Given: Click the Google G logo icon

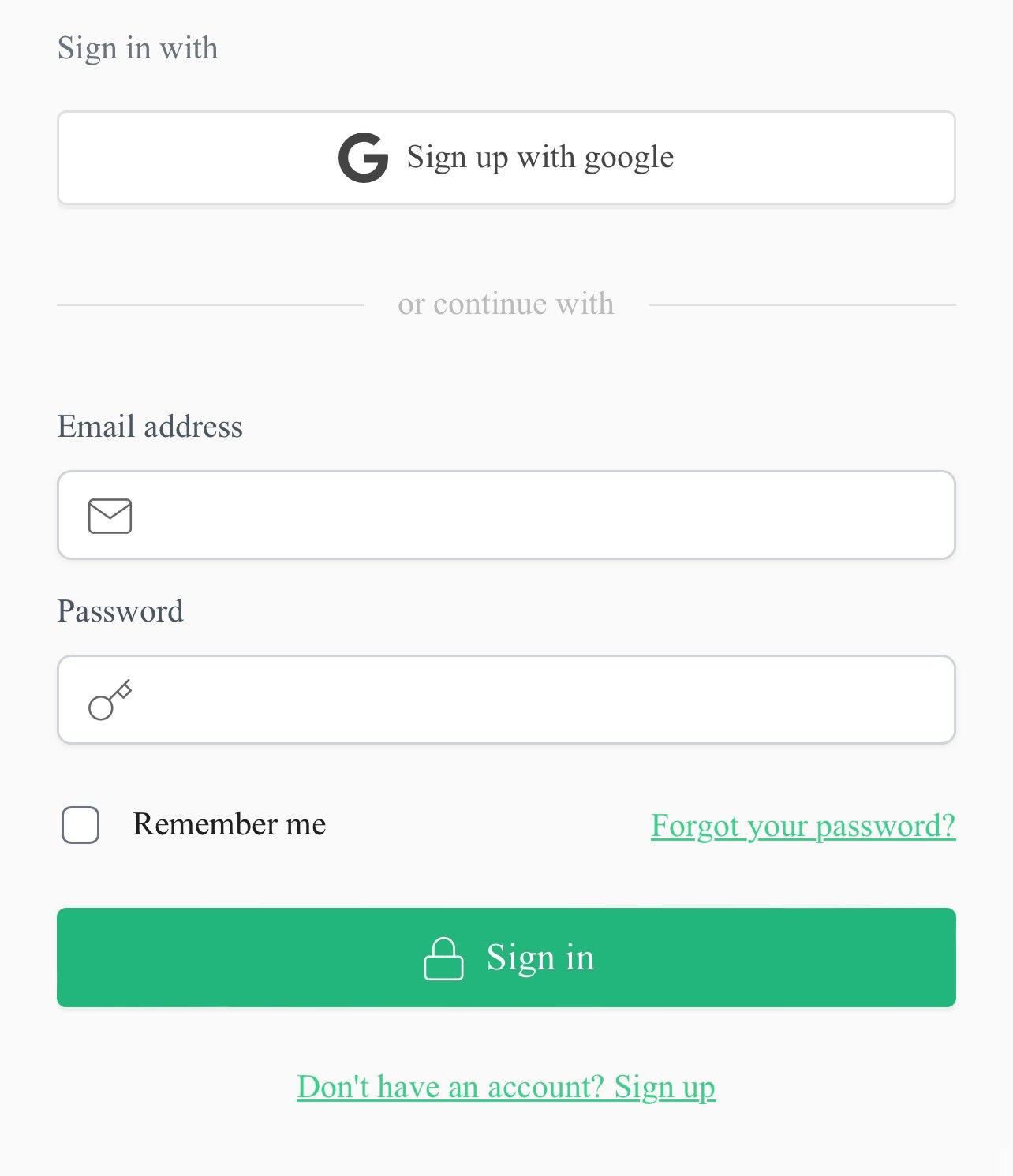Looking at the screenshot, I should tap(363, 158).
